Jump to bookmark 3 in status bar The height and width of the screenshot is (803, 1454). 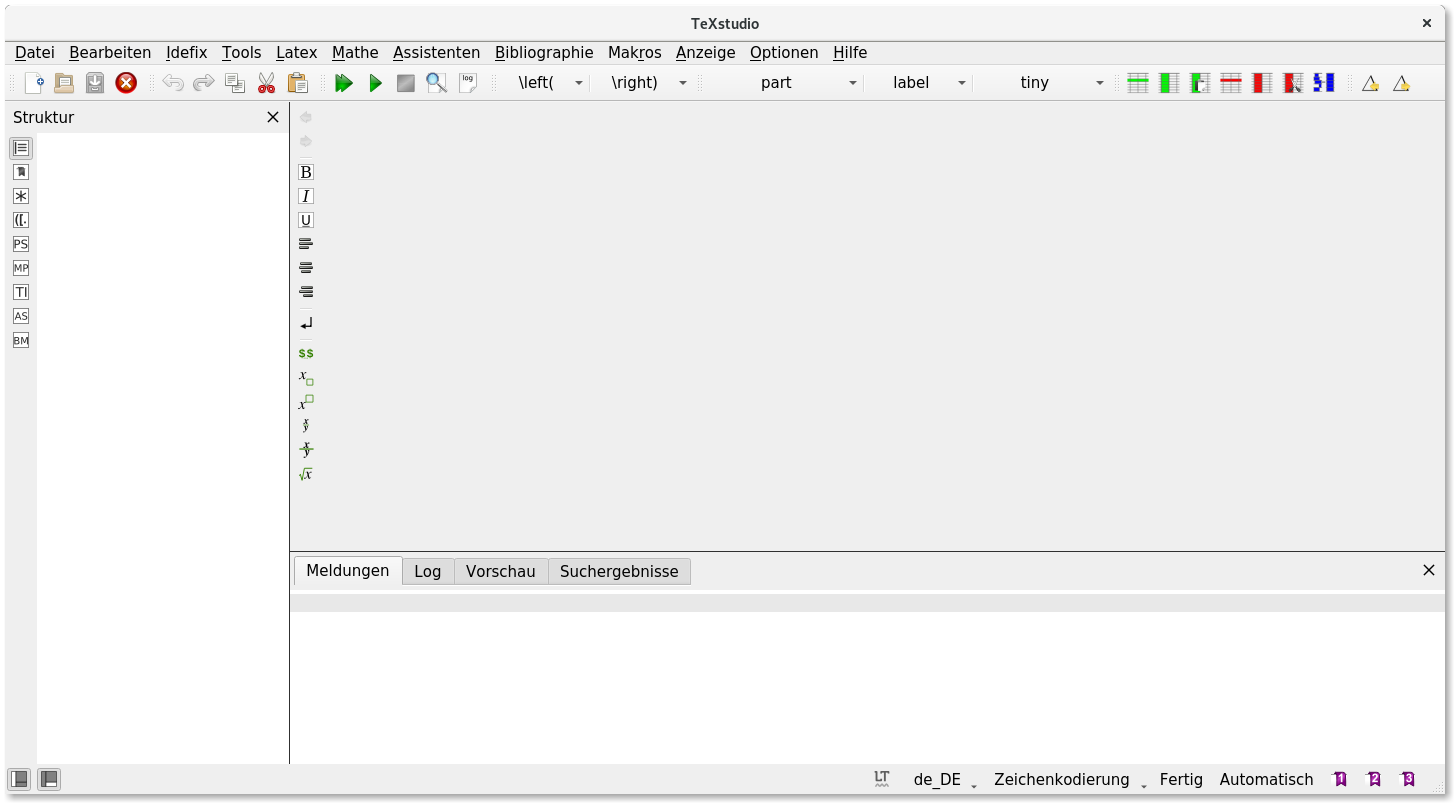tap(1408, 779)
